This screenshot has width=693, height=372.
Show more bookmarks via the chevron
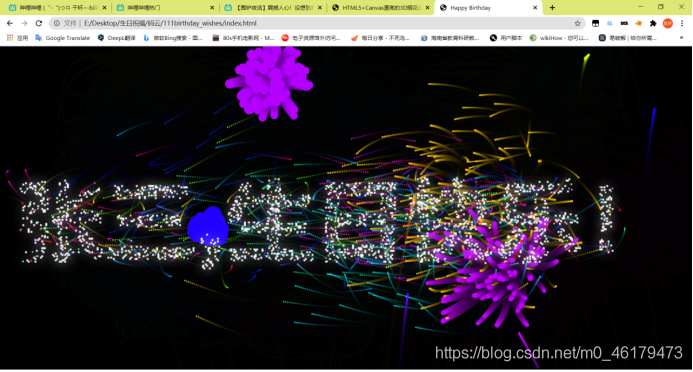pos(682,38)
